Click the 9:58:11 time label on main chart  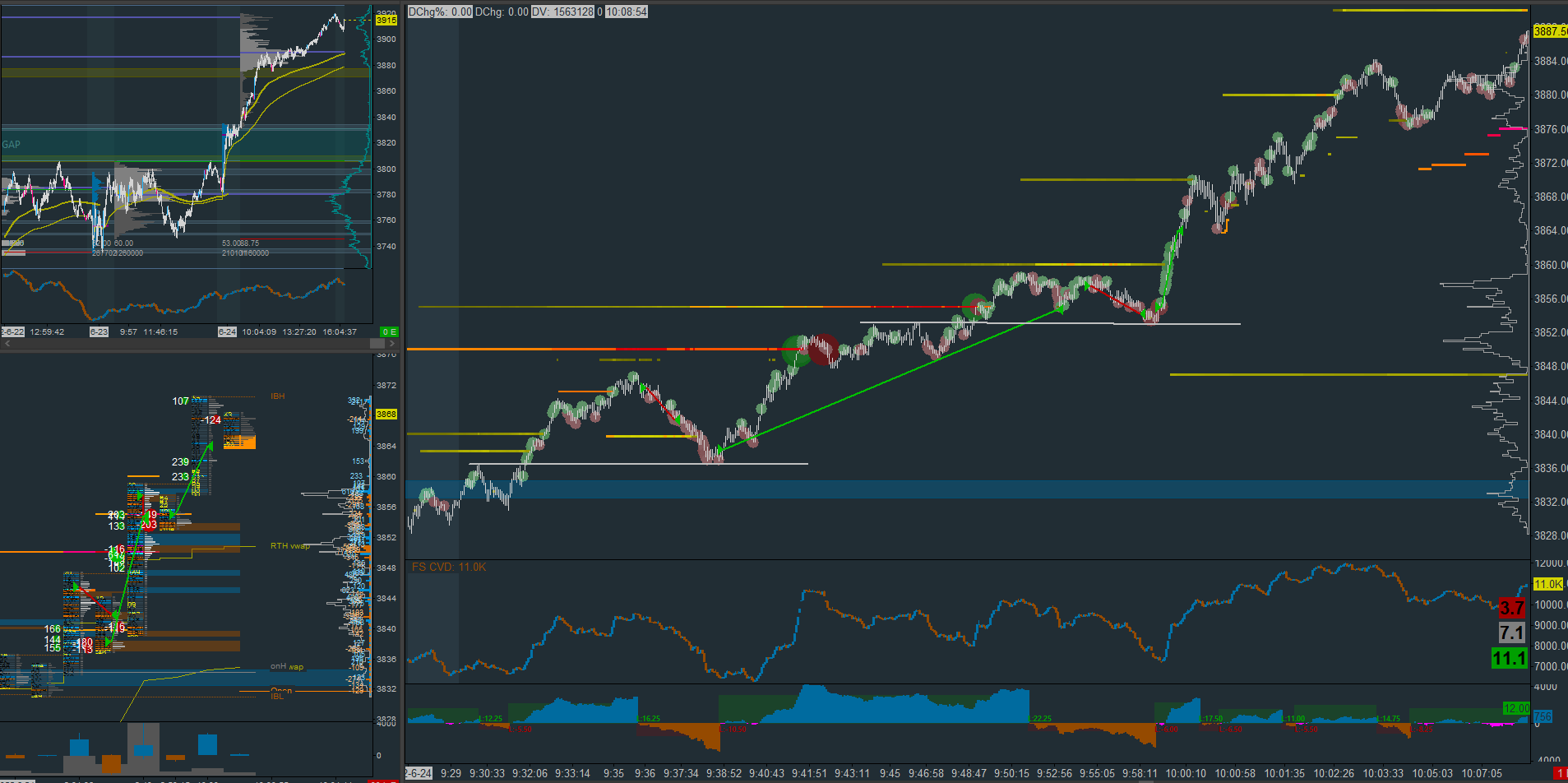[1140, 773]
